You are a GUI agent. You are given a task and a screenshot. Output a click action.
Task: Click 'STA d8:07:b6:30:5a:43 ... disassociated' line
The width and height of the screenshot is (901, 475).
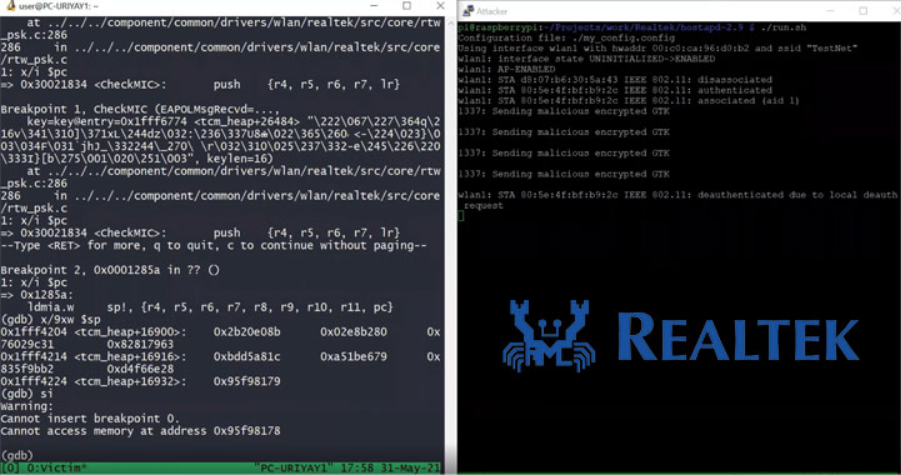click(615, 80)
